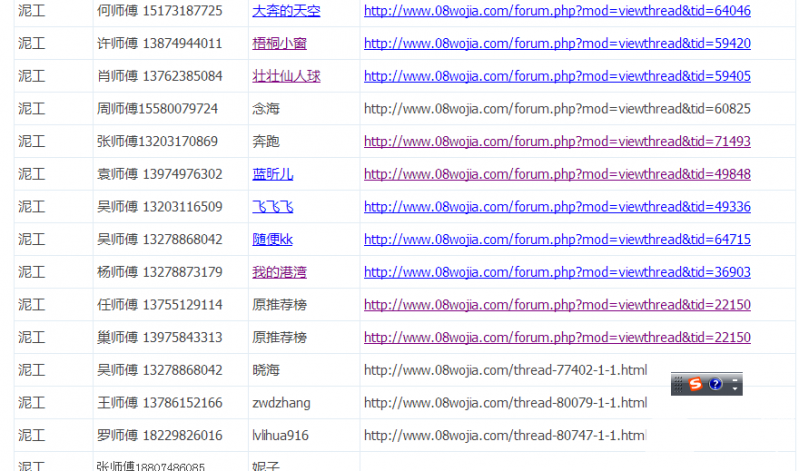Screen dimensions: 799x471
Task: Open the URL ending in tid=59405
Action: 557,76
